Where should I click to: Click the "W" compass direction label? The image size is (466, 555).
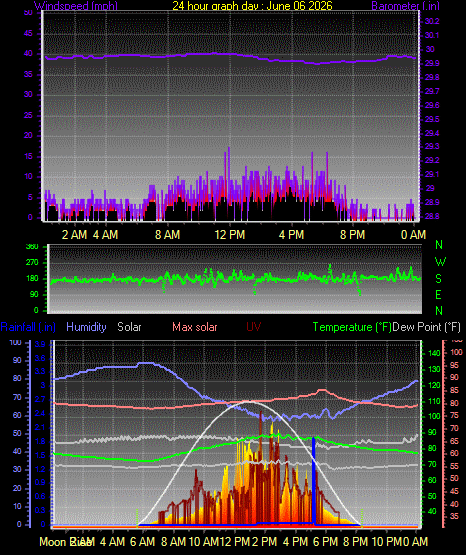click(x=440, y=262)
